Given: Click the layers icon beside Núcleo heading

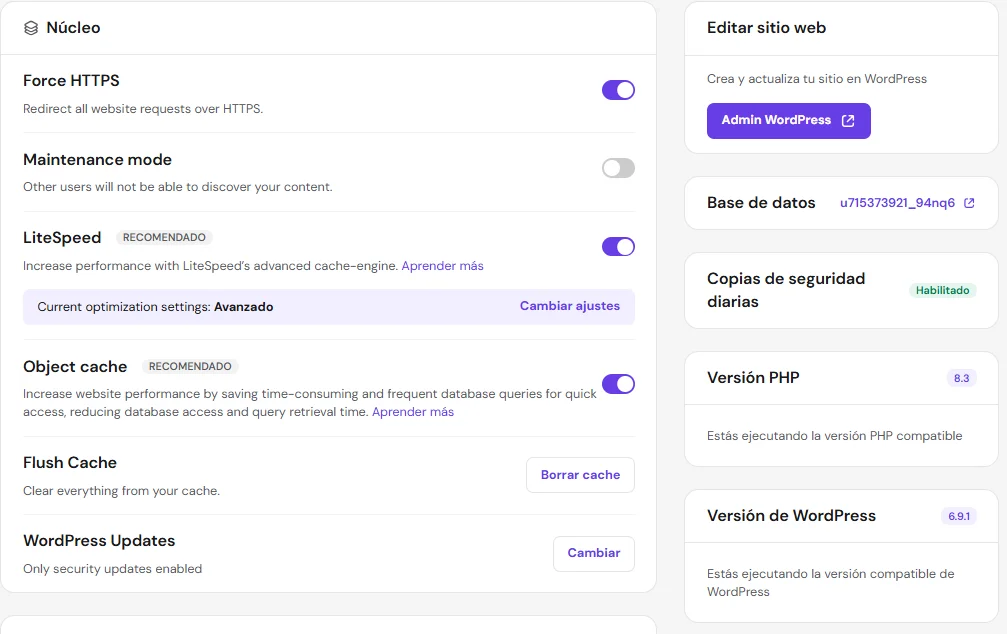Looking at the screenshot, I should tap(29, 28).
